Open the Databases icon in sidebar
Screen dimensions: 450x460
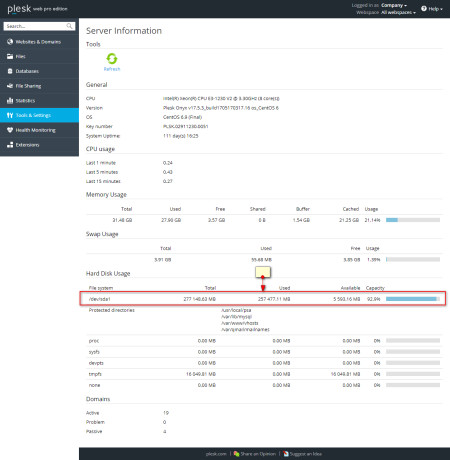[x=10, y=71]
